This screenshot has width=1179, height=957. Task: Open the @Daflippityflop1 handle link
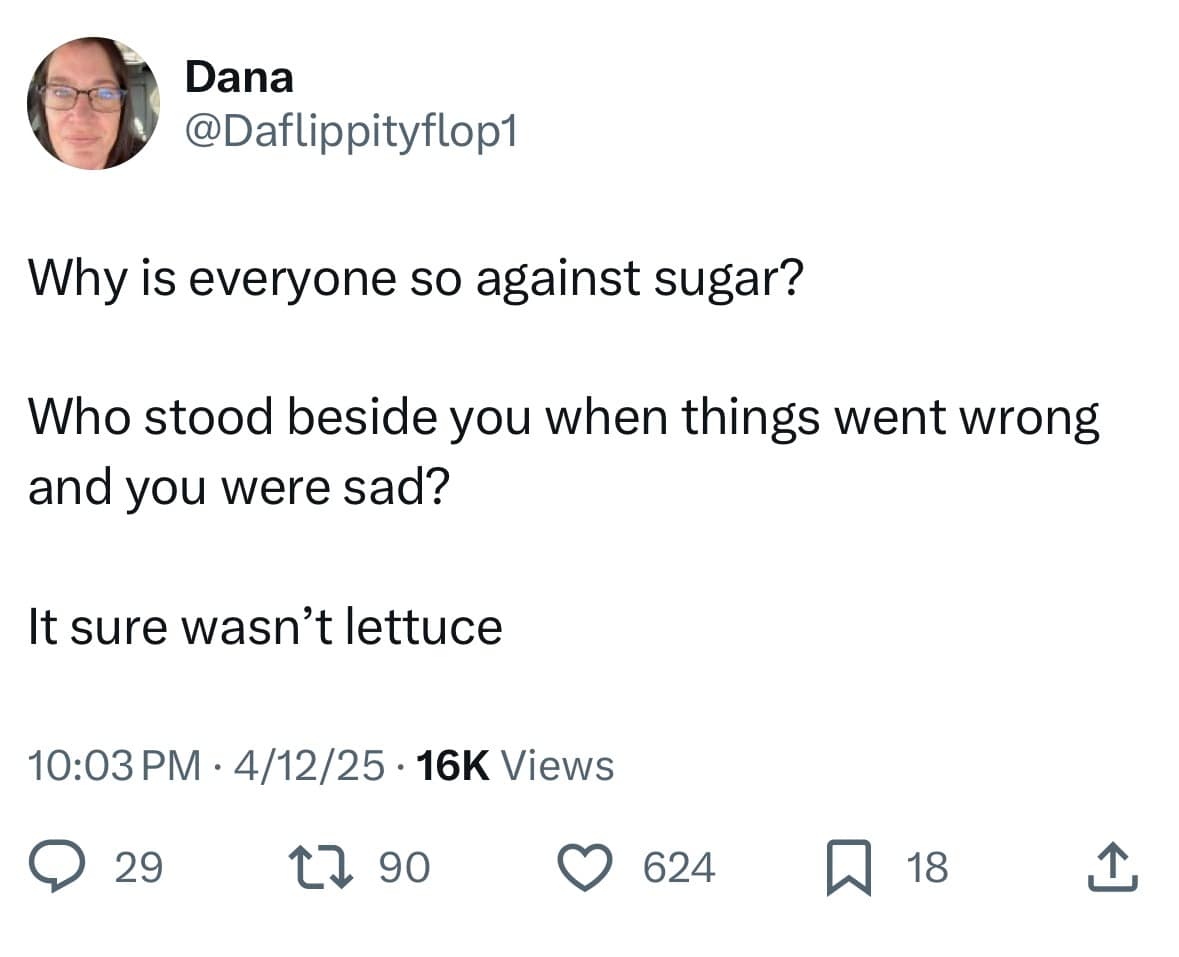[x=350, y=131]
